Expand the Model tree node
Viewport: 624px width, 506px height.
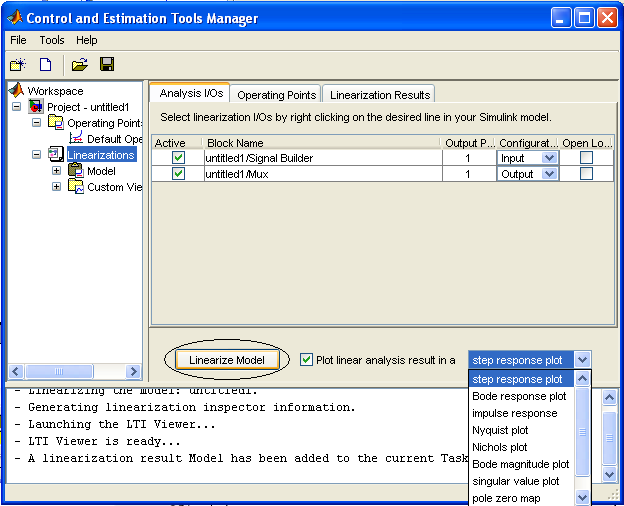pyautogui.click(x=57, y=171)
